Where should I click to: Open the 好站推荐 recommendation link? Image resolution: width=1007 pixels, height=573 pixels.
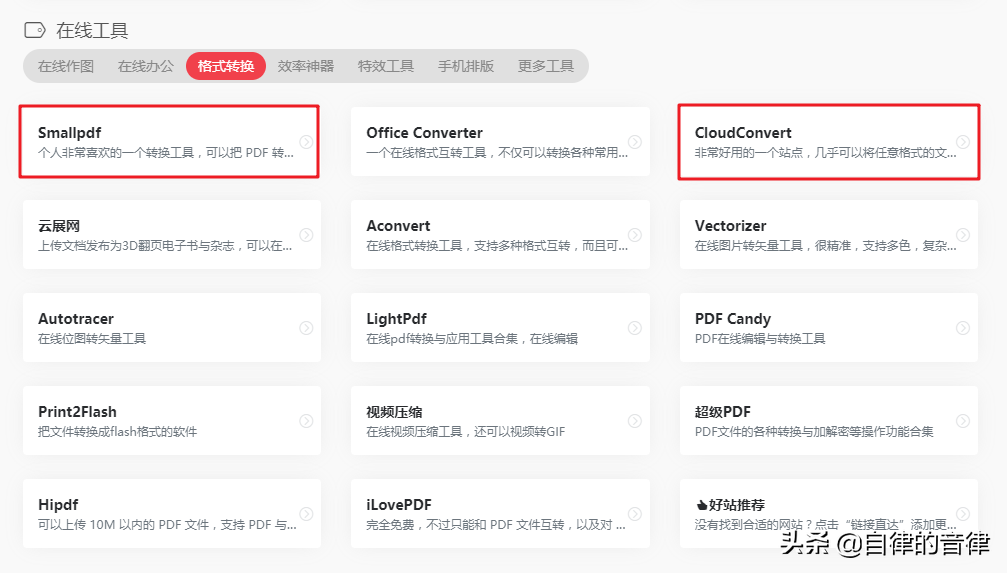click(737, 505)
